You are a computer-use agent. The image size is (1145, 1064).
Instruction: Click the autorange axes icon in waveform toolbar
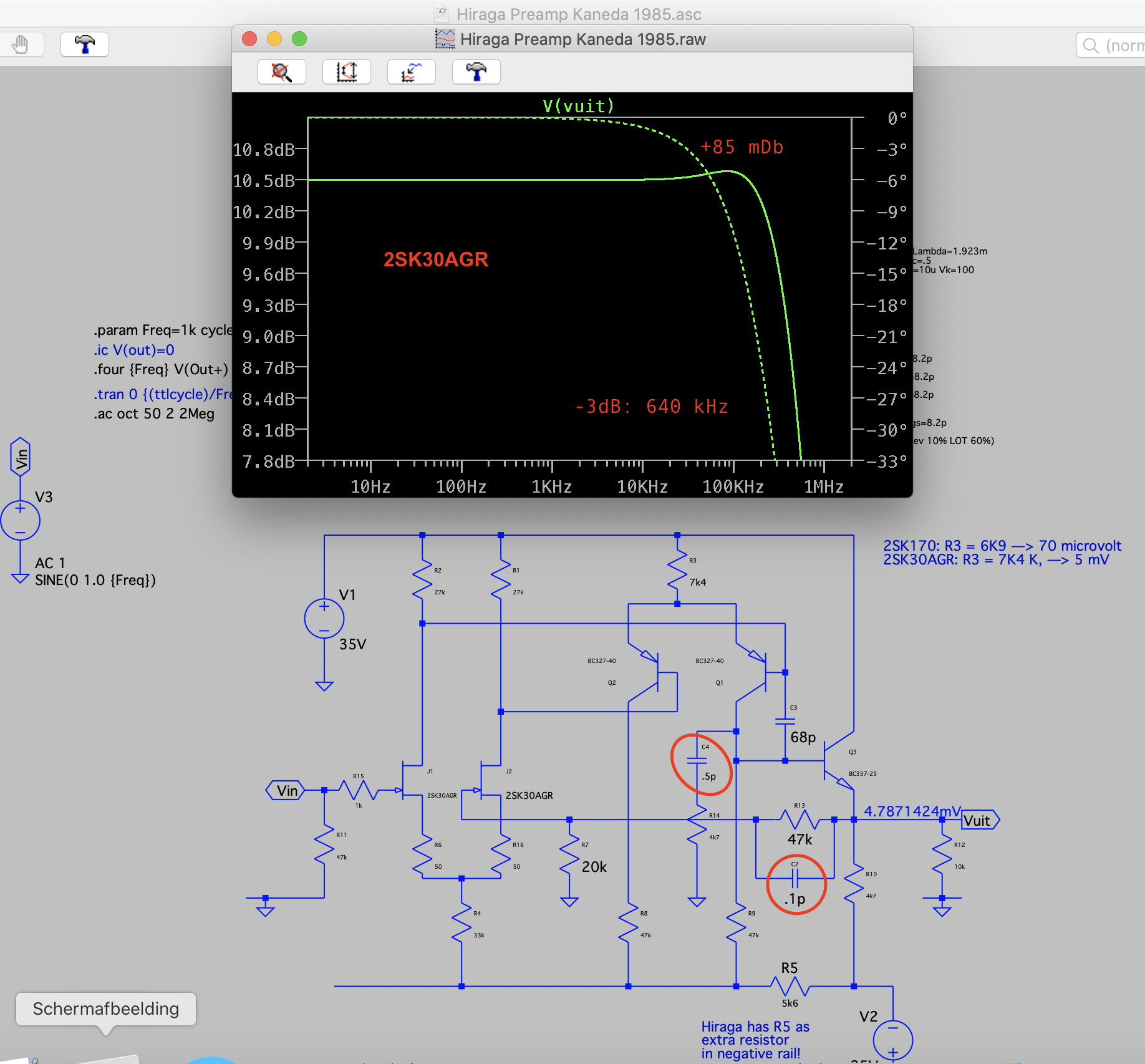[x=347, y=72]
